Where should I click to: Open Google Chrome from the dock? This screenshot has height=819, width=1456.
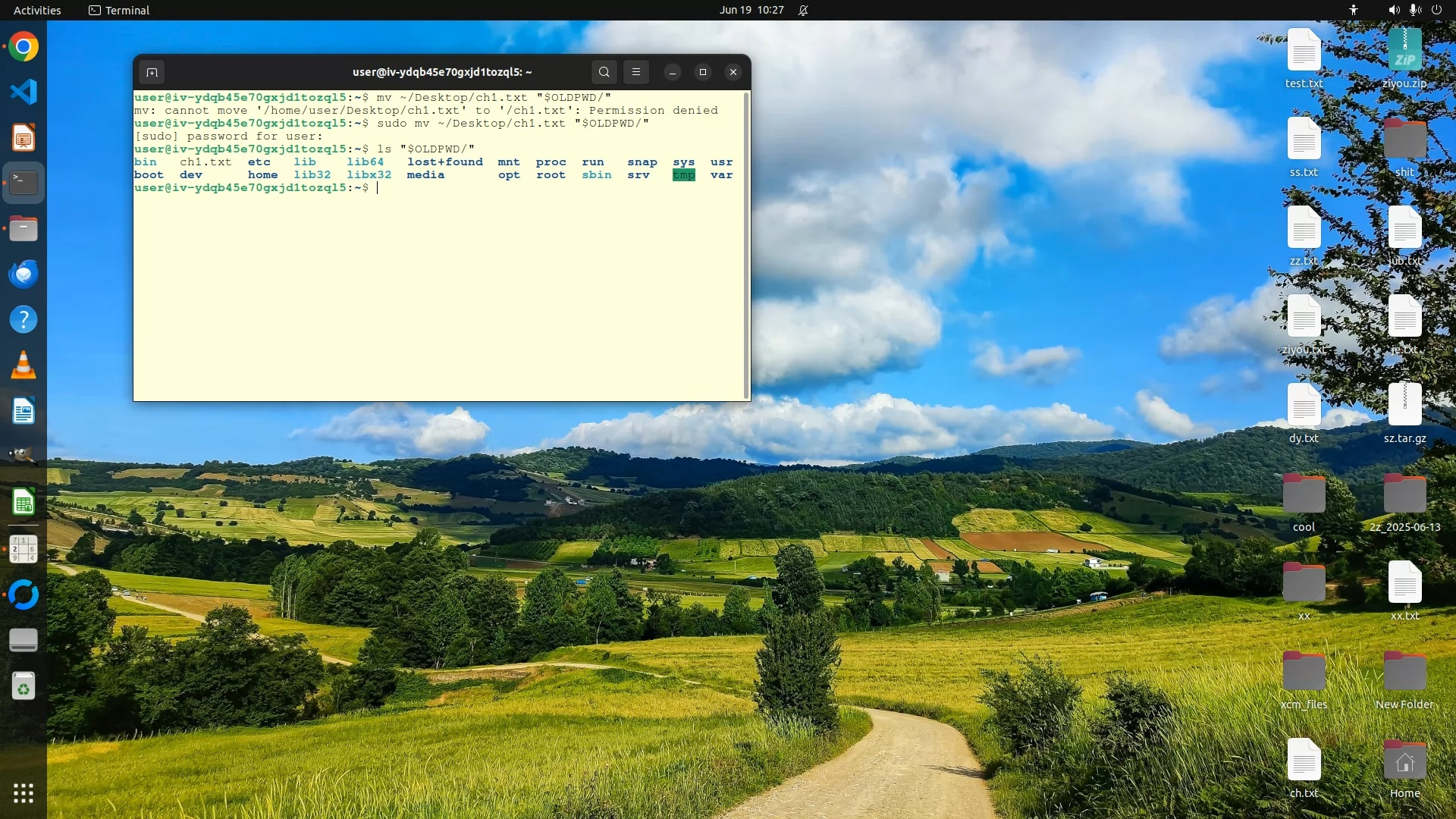click(24, 47)
